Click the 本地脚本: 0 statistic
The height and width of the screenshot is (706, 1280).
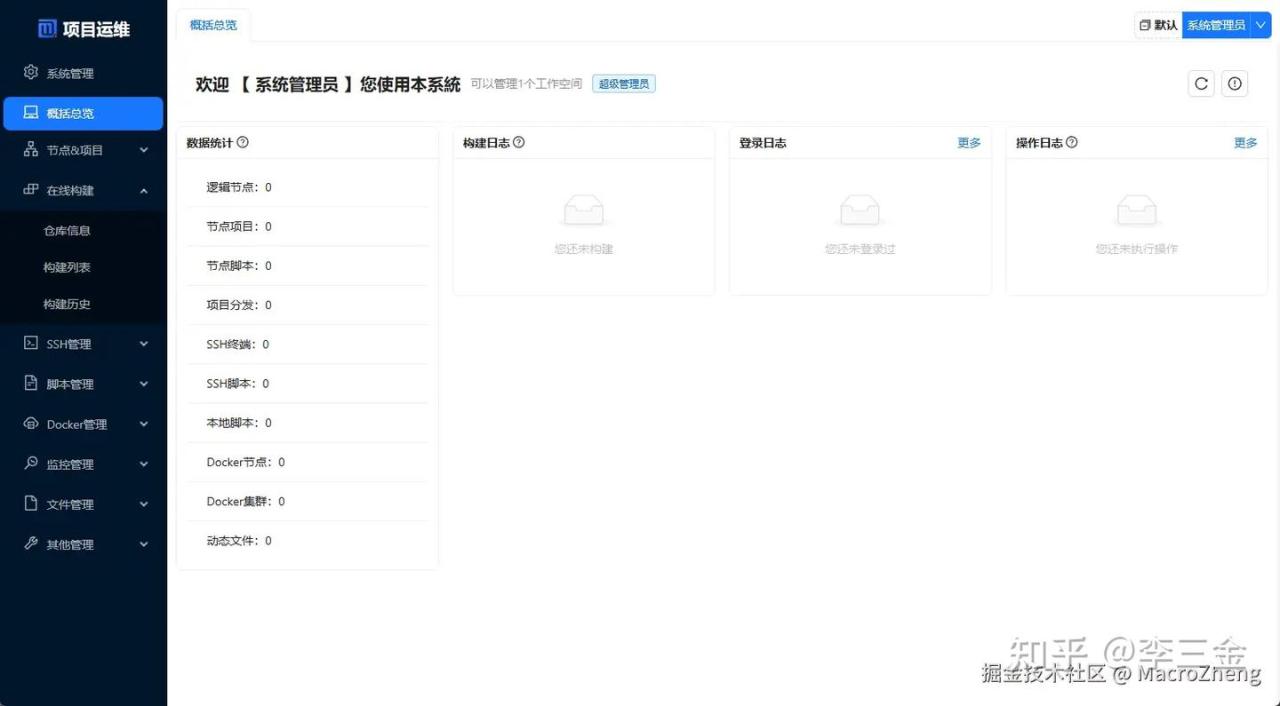click(239, 423)
